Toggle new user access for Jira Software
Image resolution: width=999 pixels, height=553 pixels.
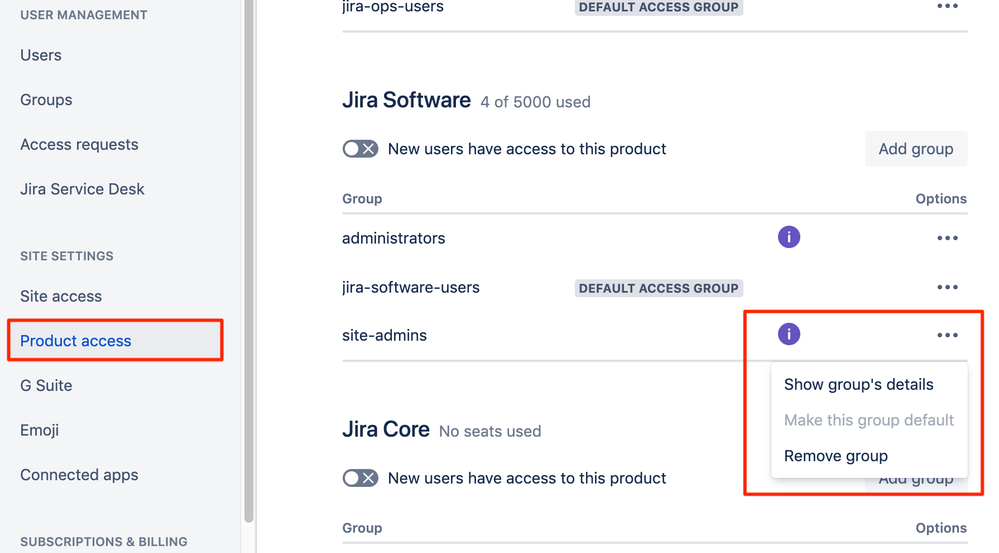pos(360,149)
